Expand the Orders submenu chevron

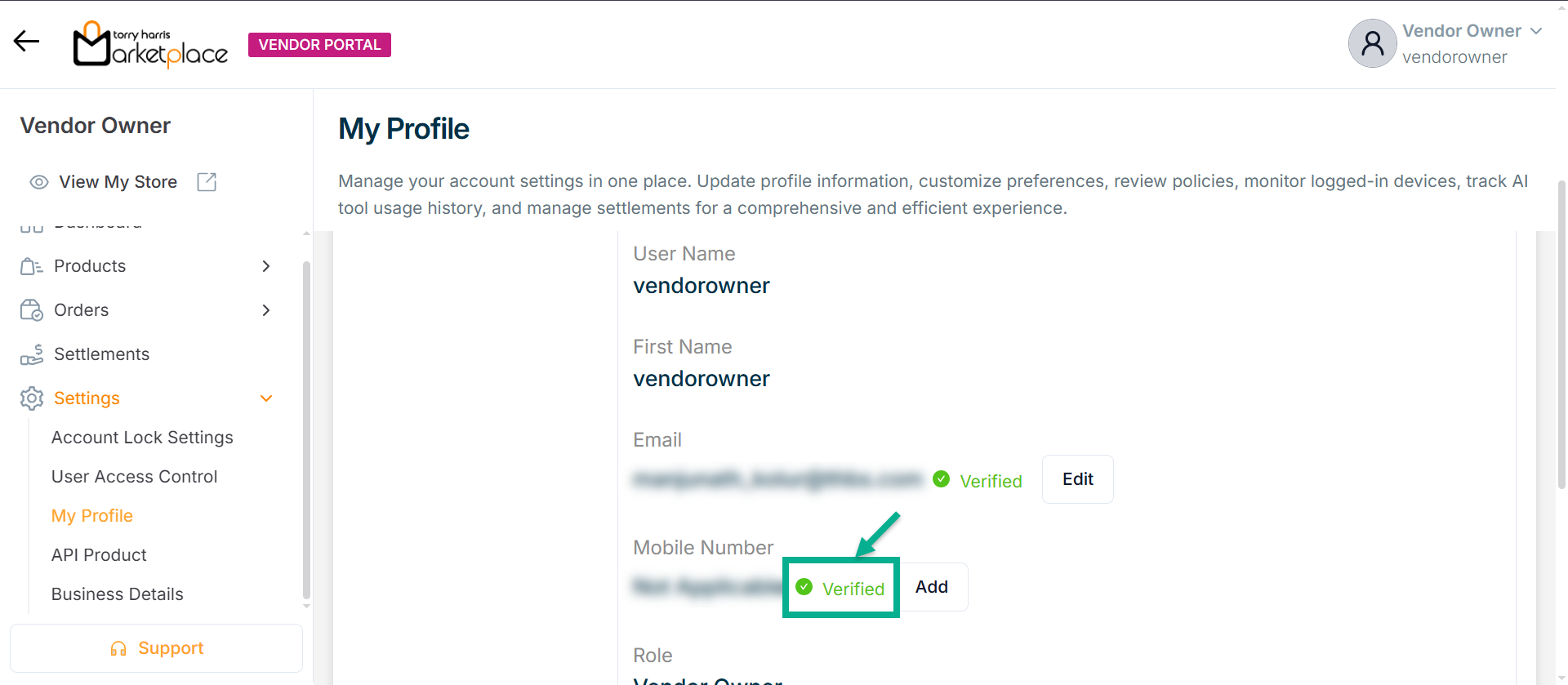click(266, 310)
